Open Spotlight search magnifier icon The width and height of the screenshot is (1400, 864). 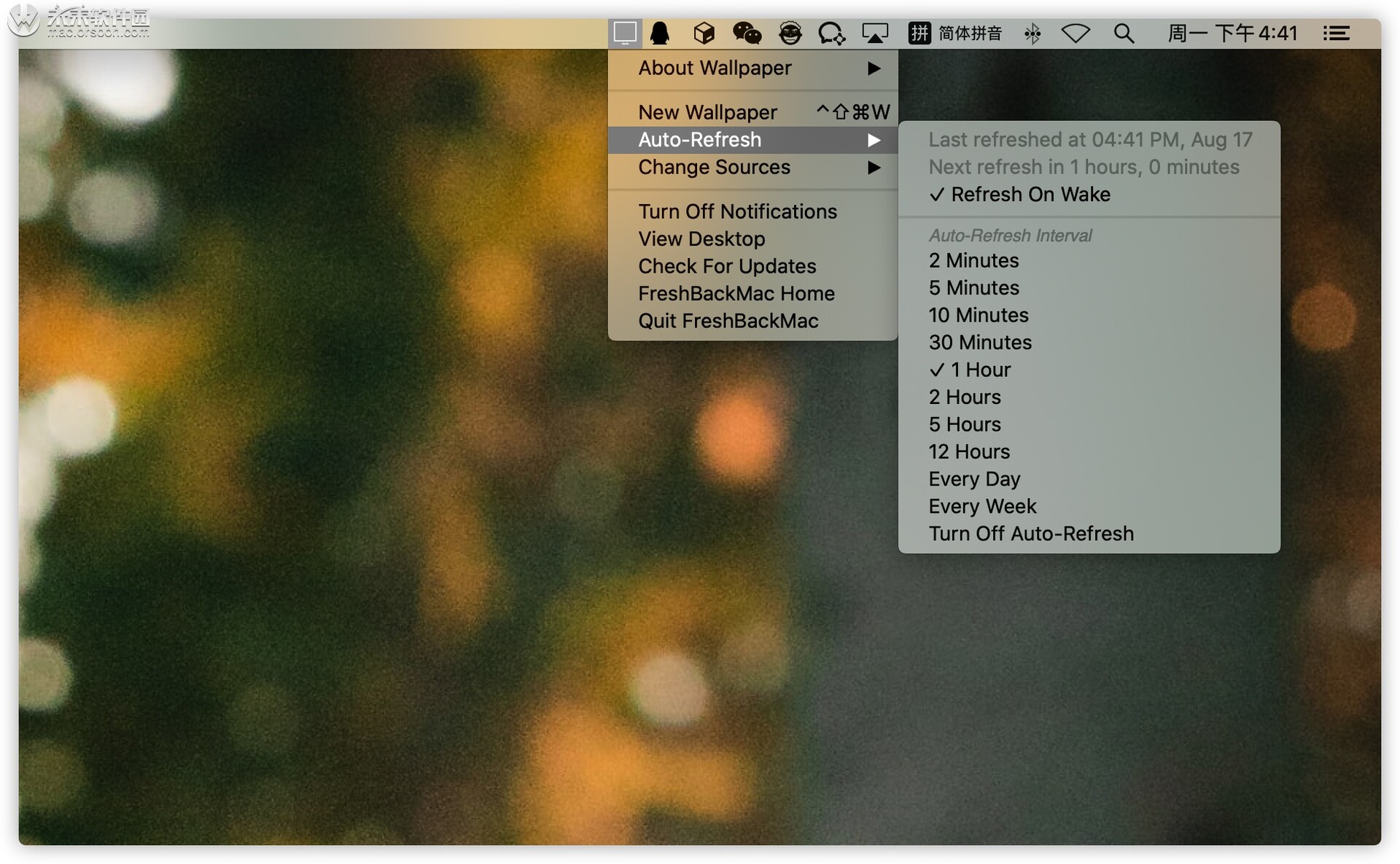pos(1124,34)
